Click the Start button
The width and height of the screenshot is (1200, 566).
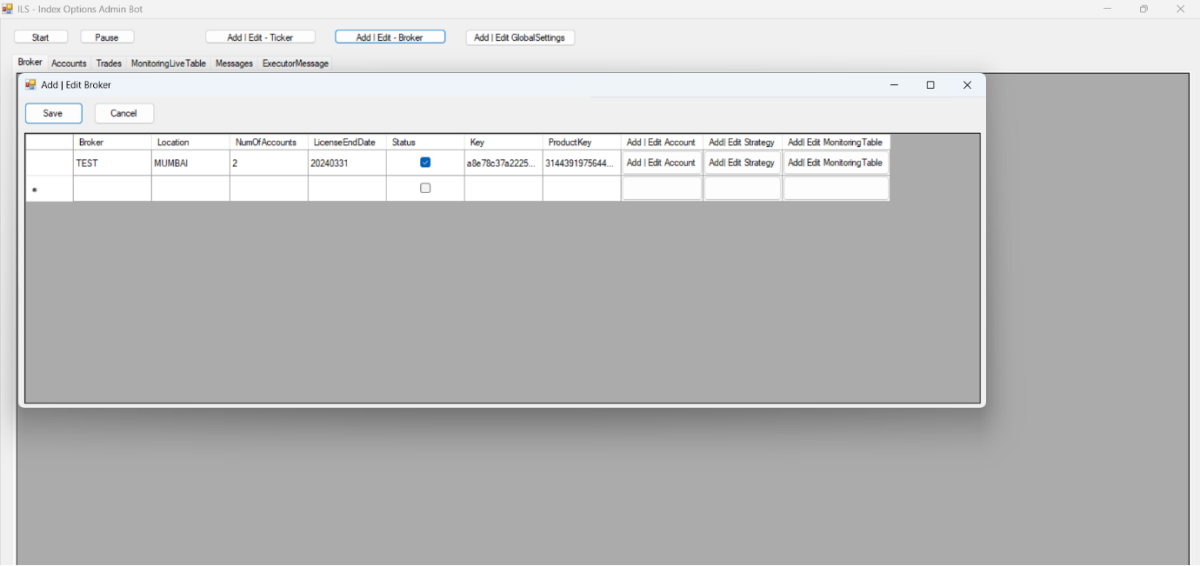[41, 37]
